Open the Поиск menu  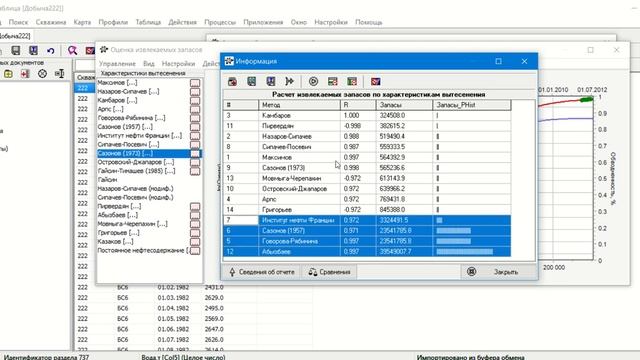(x=18, y=22)
